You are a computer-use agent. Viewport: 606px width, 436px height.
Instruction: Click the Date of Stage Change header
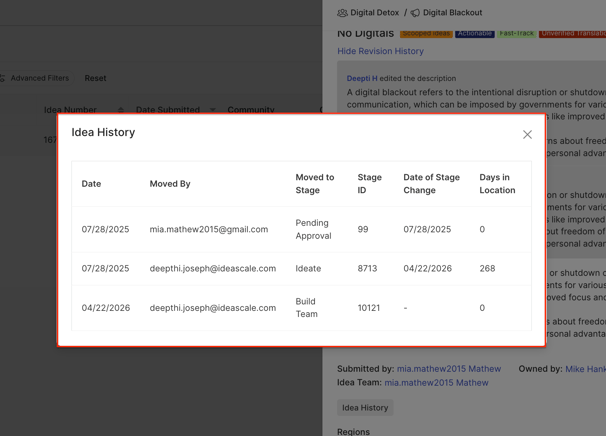(x=431, y=184)
